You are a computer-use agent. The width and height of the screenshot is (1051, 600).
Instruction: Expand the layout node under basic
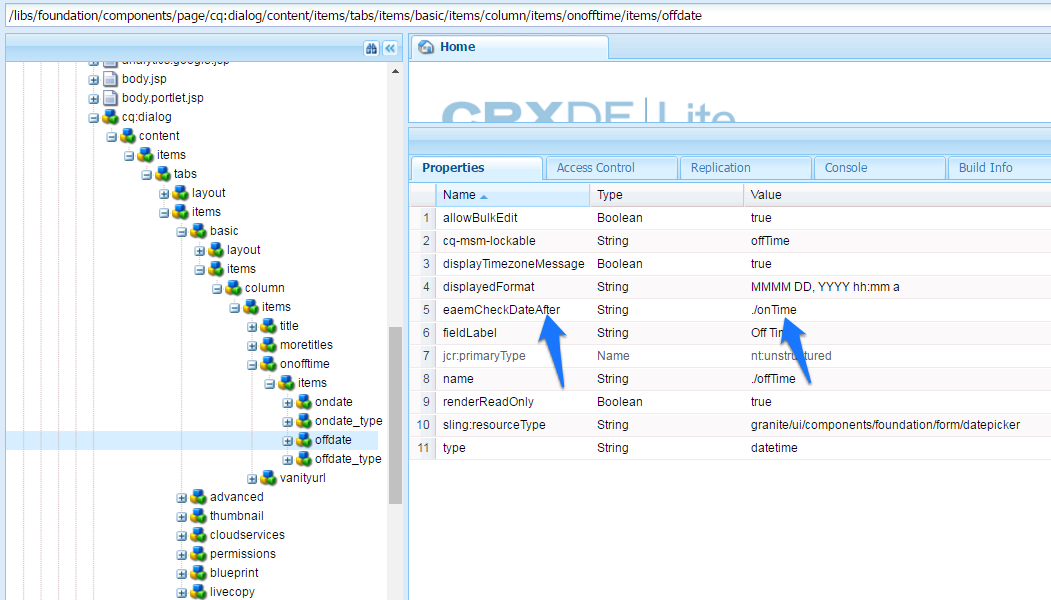tap(199, 251)
